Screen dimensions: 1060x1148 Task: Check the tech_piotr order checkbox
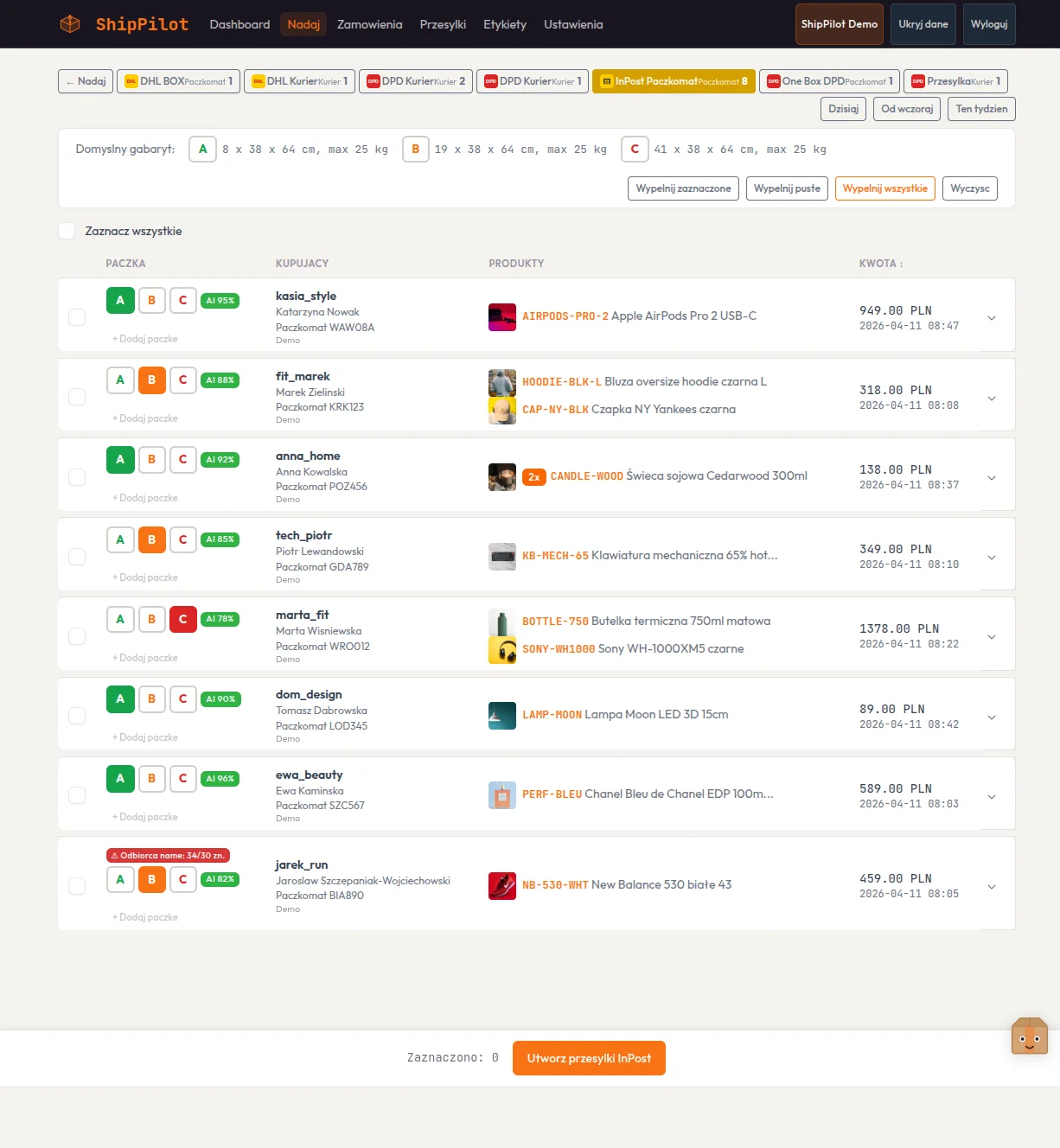click(77, 557)
